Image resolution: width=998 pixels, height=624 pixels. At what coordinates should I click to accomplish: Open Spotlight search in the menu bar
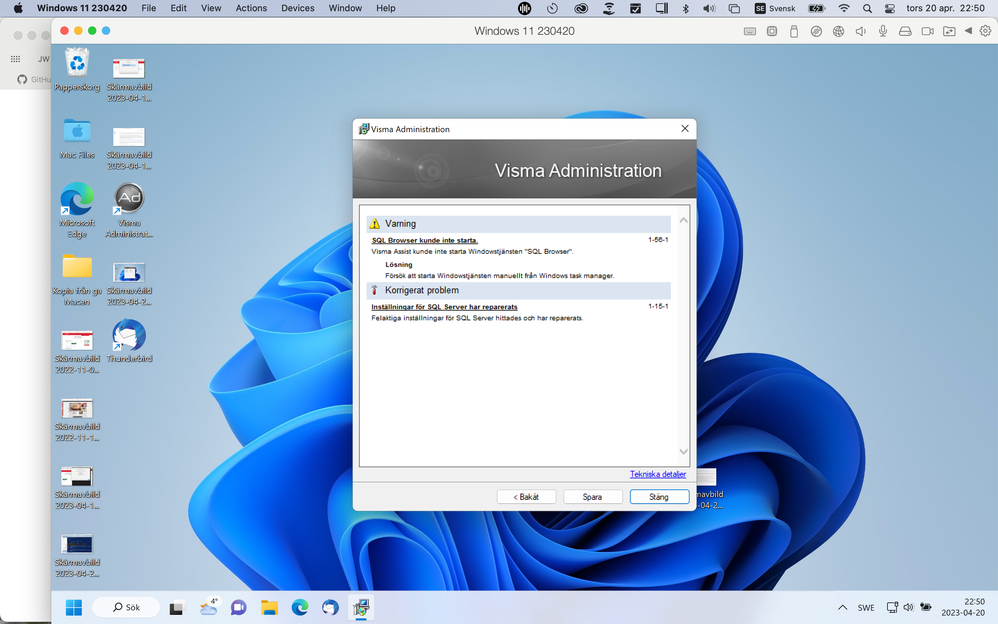pos(868,8)
